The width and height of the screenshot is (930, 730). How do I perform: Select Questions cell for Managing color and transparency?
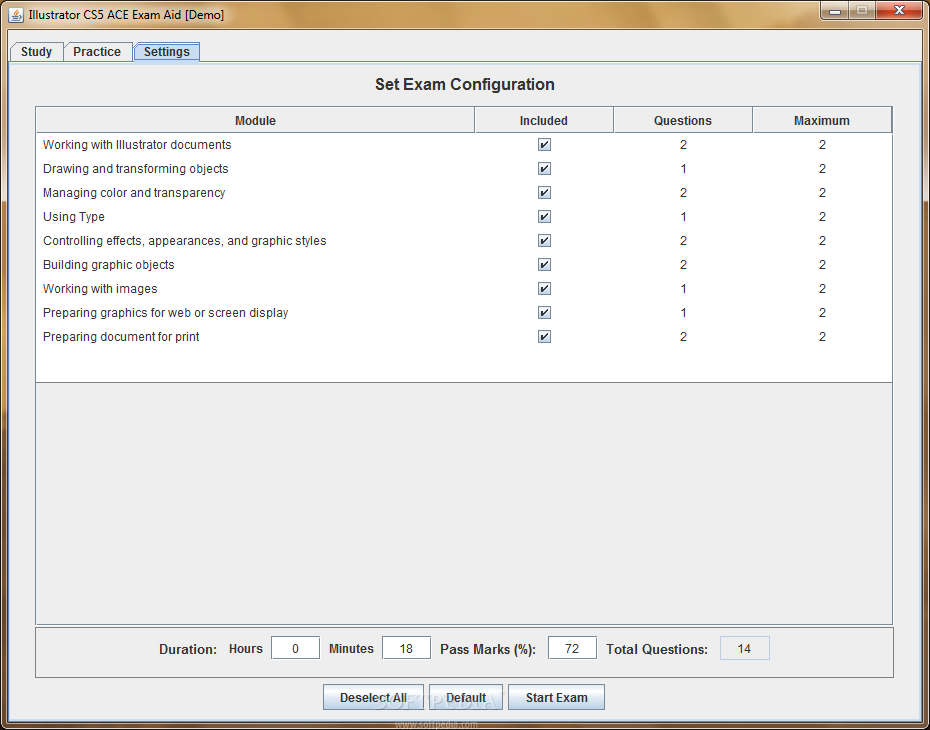click(683, 193)
